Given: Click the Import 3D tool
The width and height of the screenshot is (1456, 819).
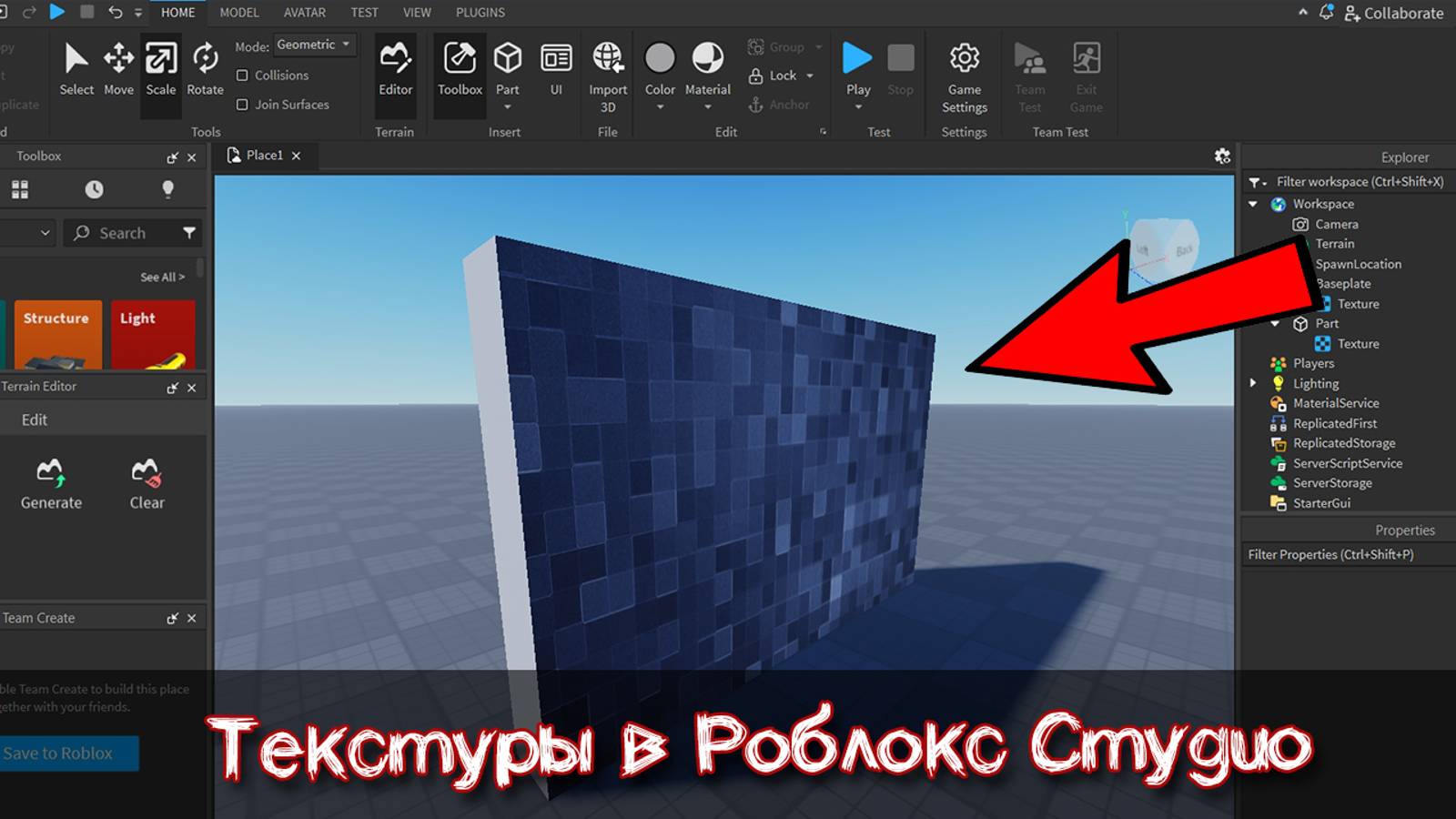Looking at the screenshot, I should coord(607,71).
